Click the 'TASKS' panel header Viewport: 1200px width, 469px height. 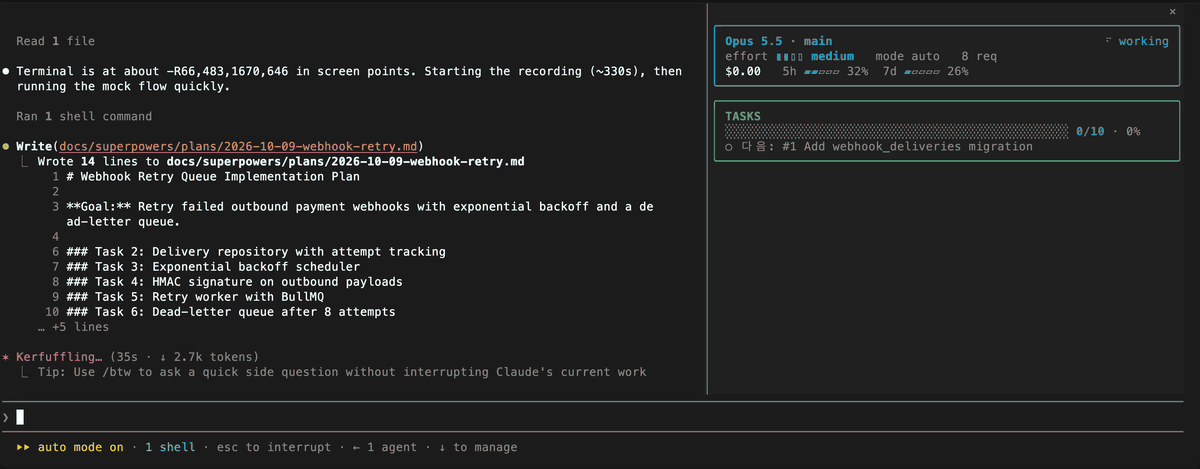743,116
